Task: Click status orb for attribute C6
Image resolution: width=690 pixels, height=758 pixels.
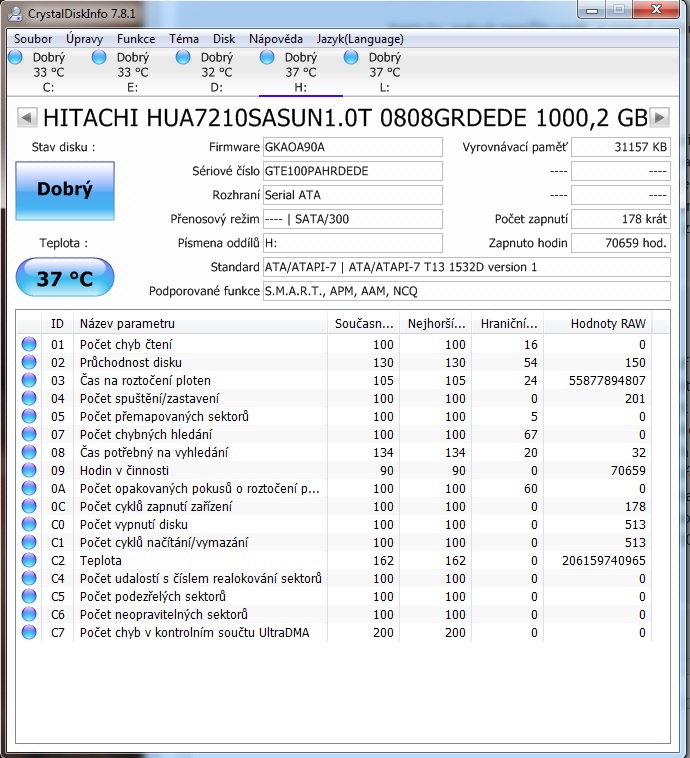Action: 29,614
